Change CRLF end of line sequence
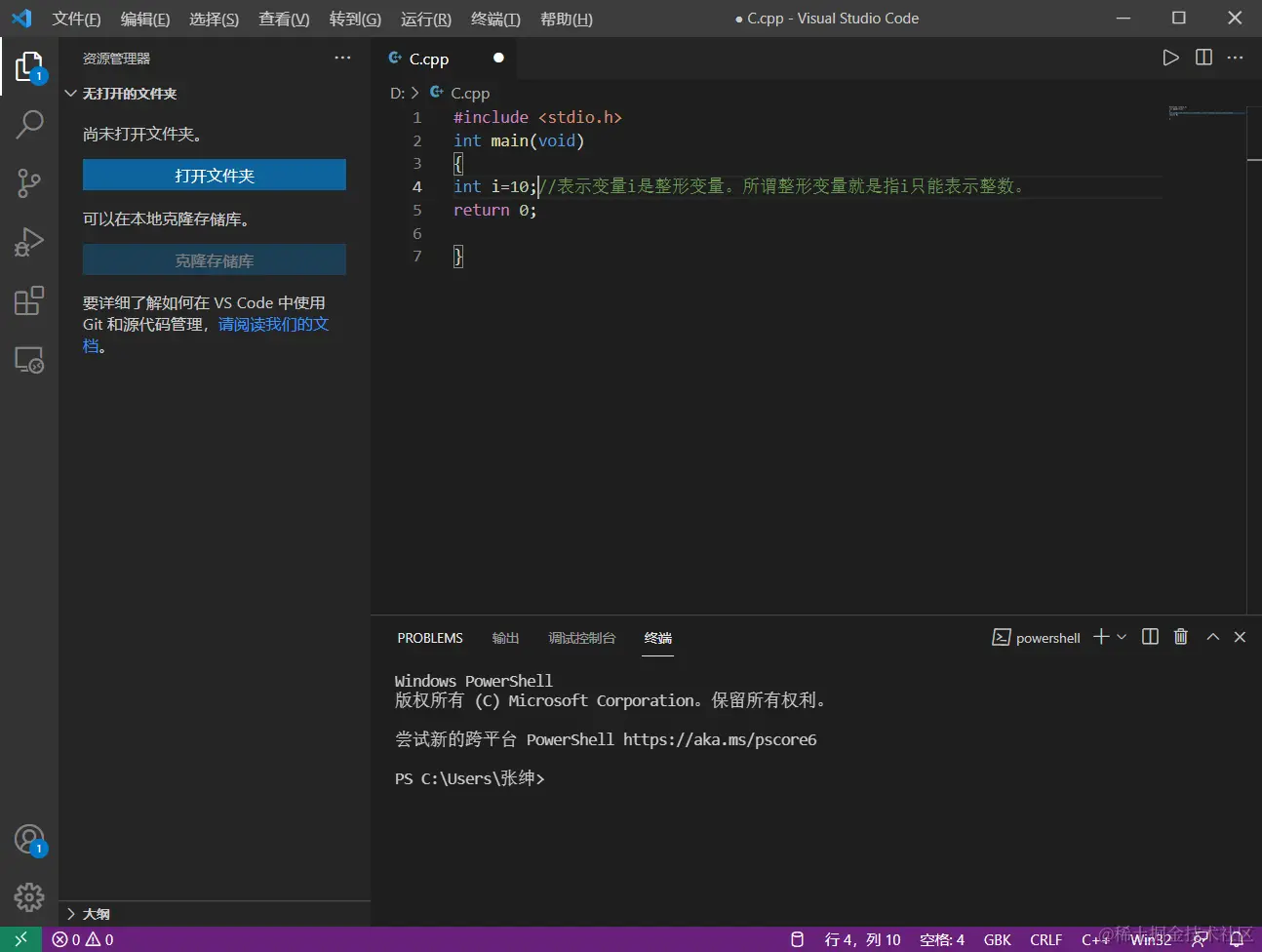1262x952 pixels. tap(1045, 939)
